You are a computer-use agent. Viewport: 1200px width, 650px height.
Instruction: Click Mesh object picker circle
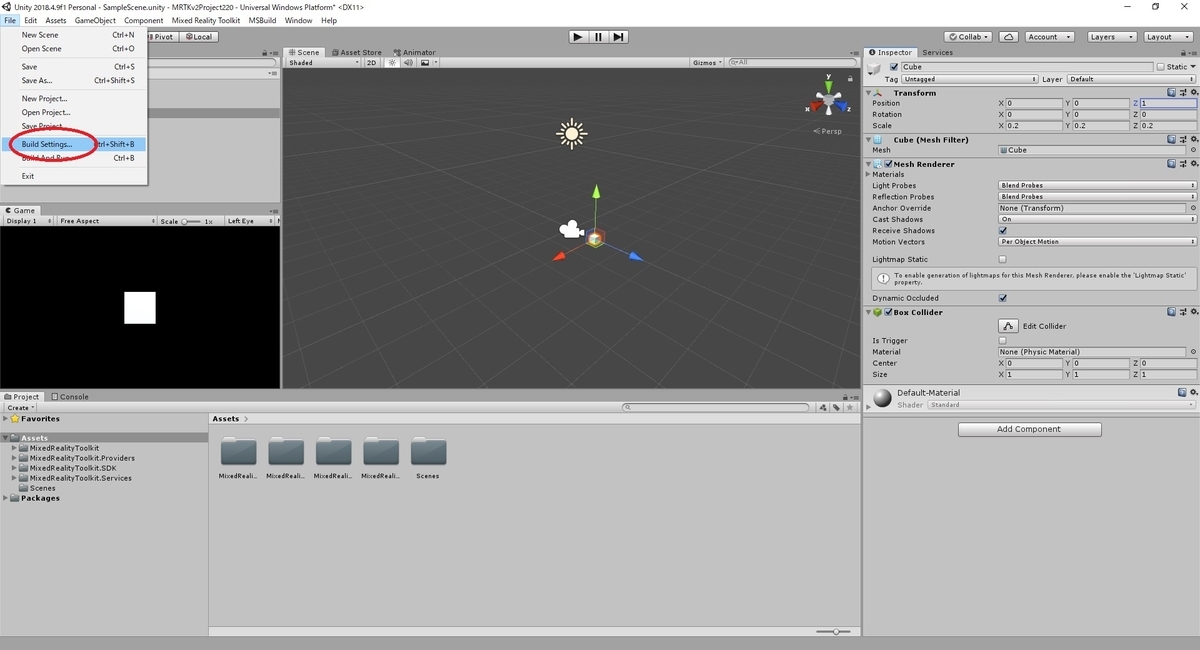click(1193, 150)
